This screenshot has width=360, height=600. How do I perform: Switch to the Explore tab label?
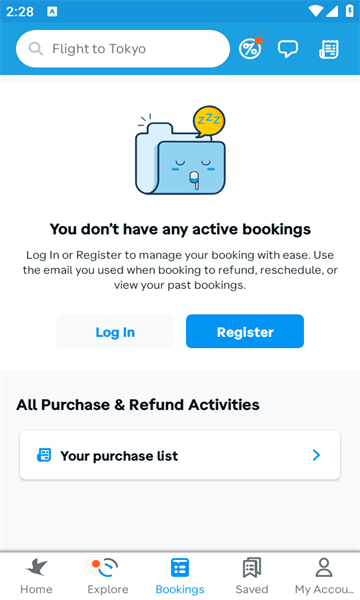pyautogui.click(x=108, y=589)
